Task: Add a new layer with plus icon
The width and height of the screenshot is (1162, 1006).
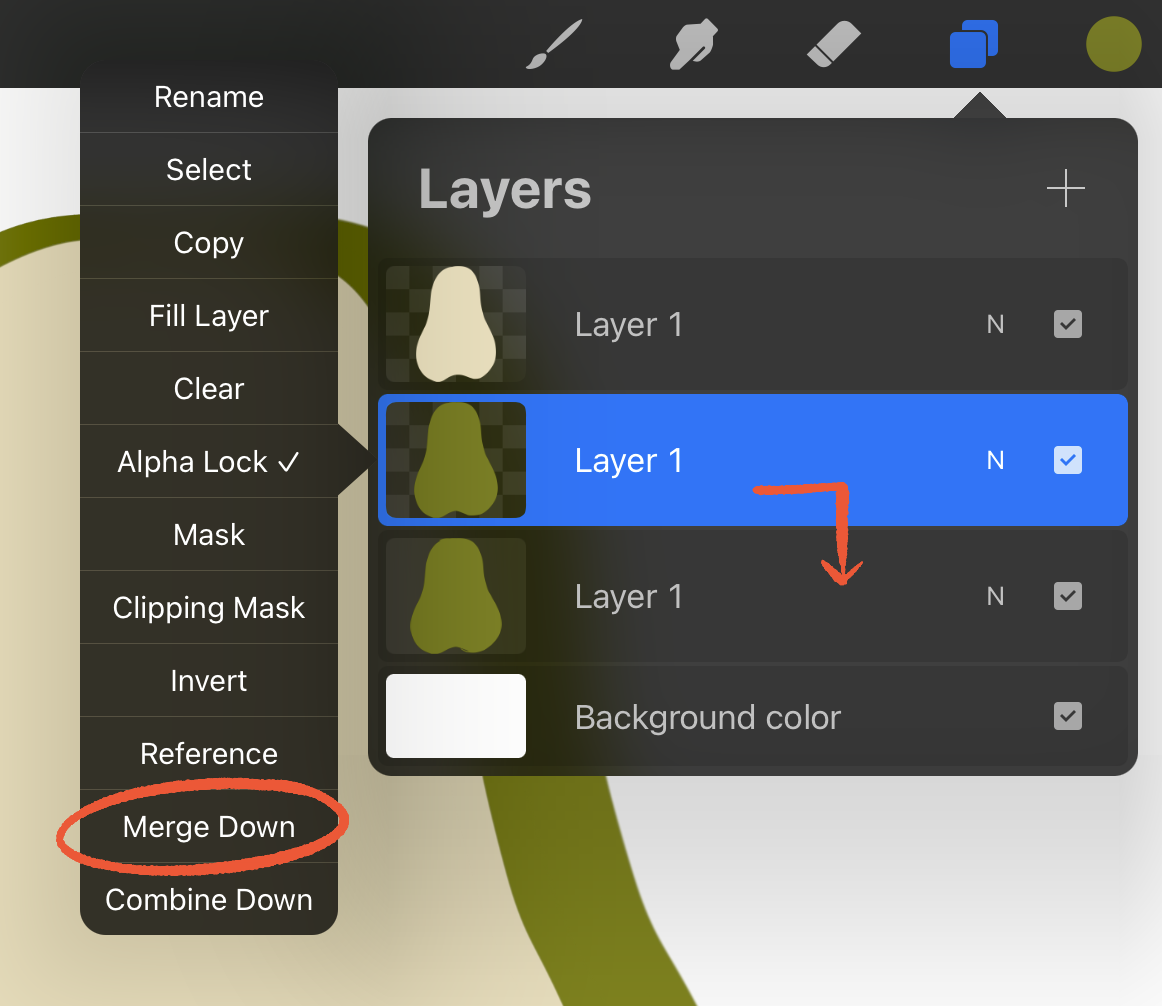Action: 1066,188
